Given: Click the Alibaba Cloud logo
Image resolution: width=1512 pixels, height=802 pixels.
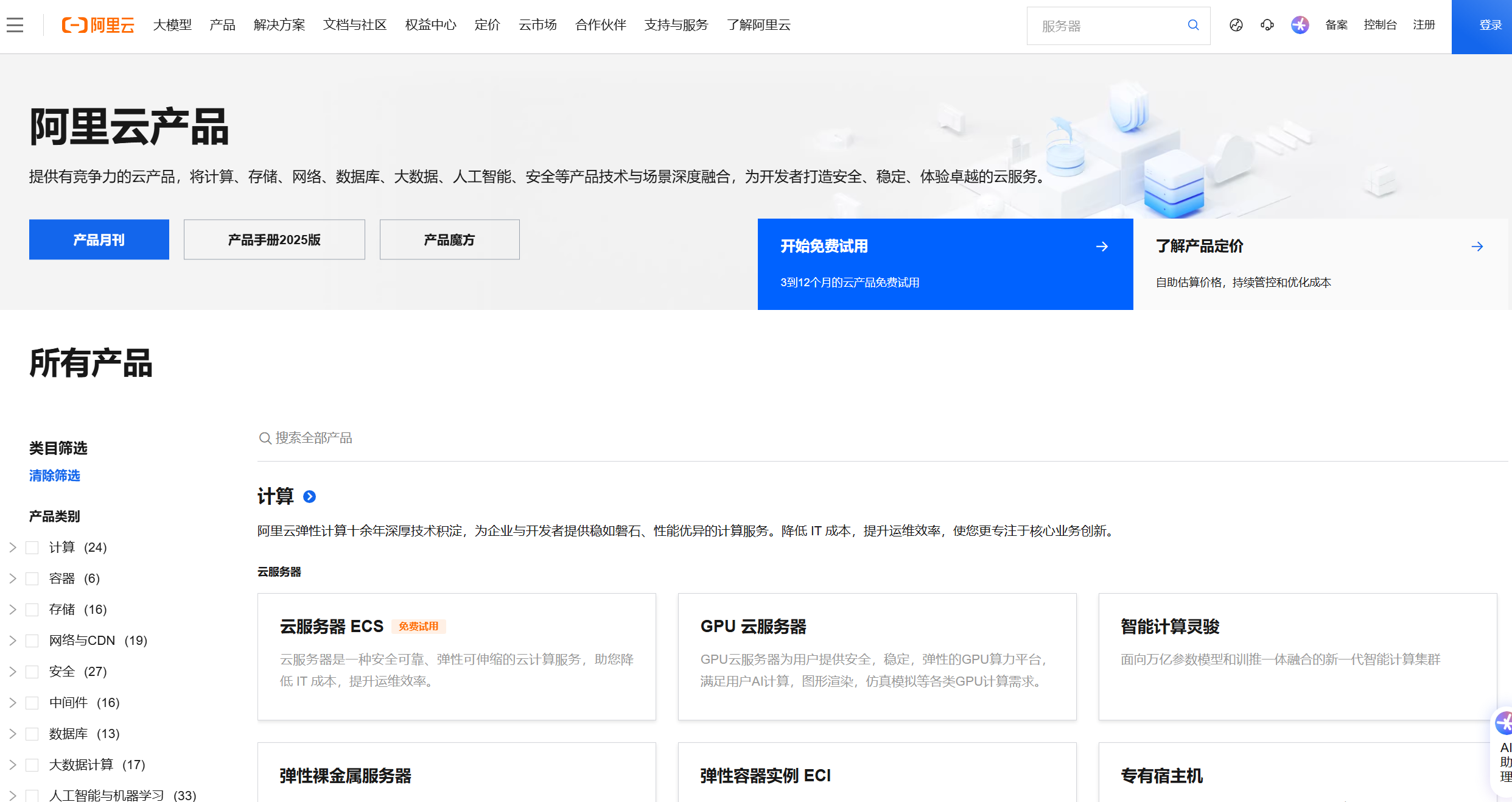Looking at the screenshot, I should (x=97, y=25).
